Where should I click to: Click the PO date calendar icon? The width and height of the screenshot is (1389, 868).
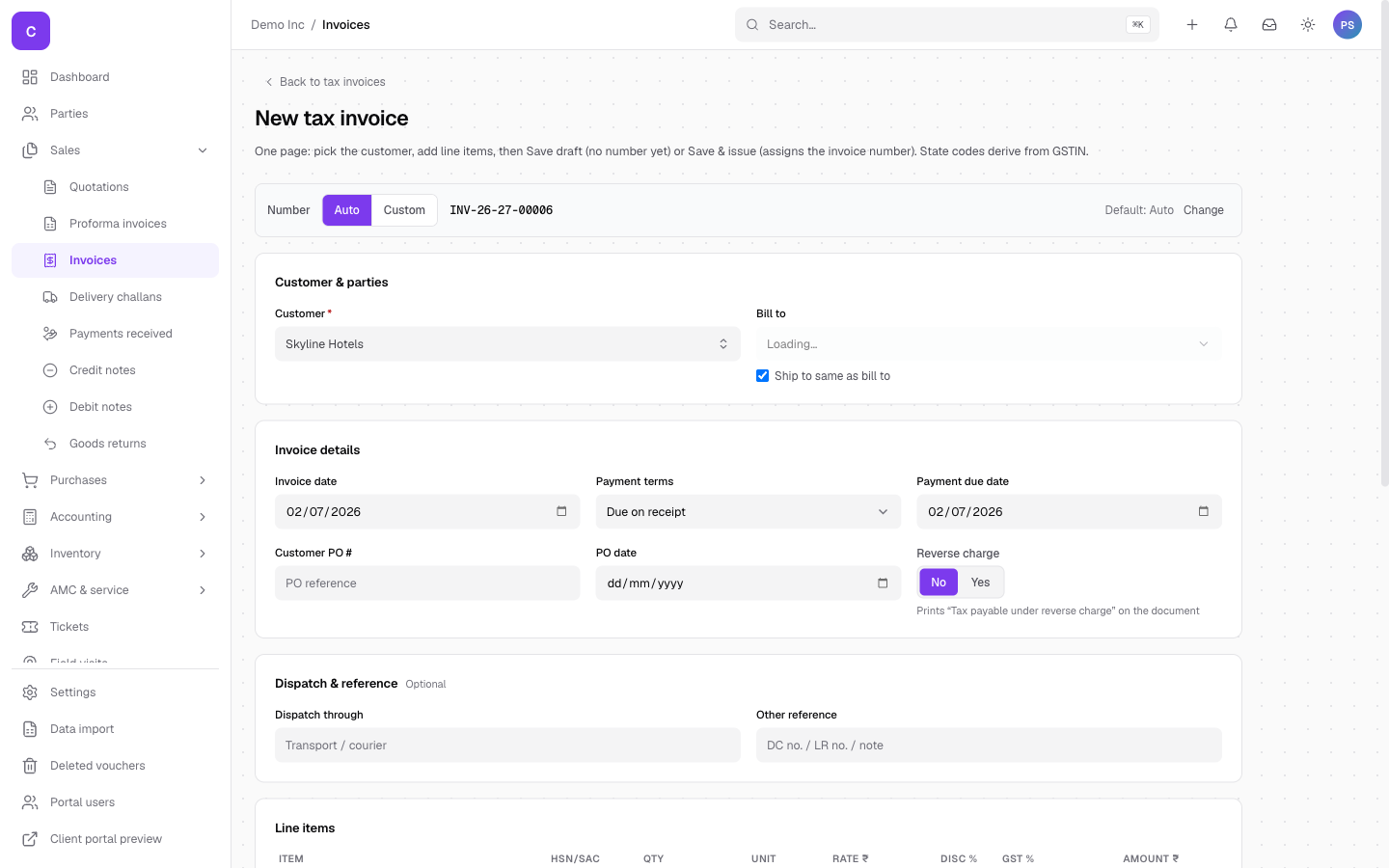point(883,583)
